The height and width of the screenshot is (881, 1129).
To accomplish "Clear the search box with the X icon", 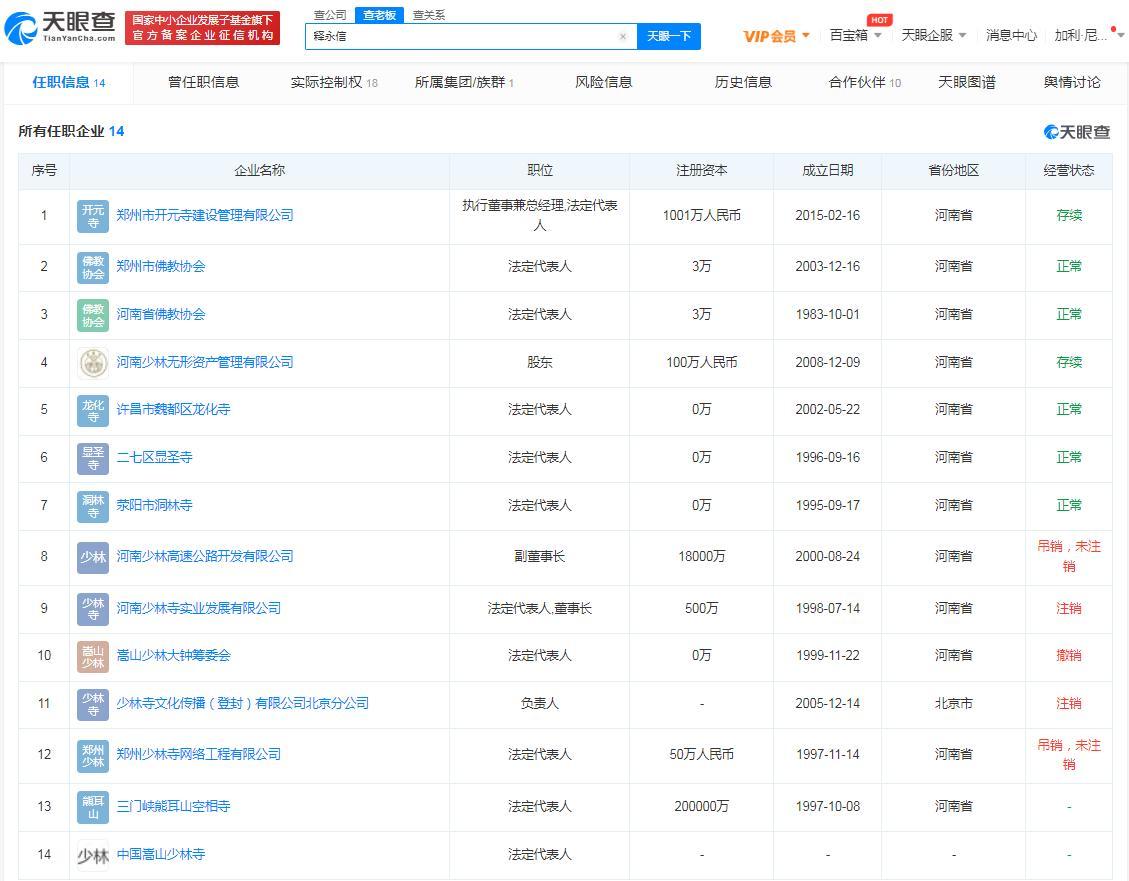I will pyautogui.click(x=623, y=37).
